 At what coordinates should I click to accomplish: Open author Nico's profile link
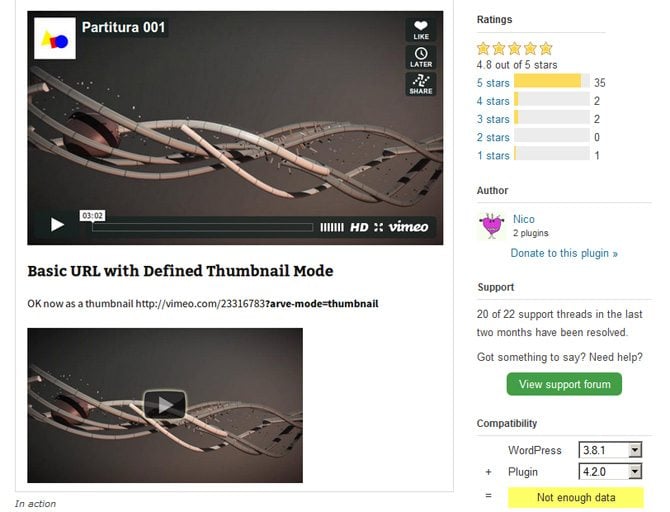523,219
